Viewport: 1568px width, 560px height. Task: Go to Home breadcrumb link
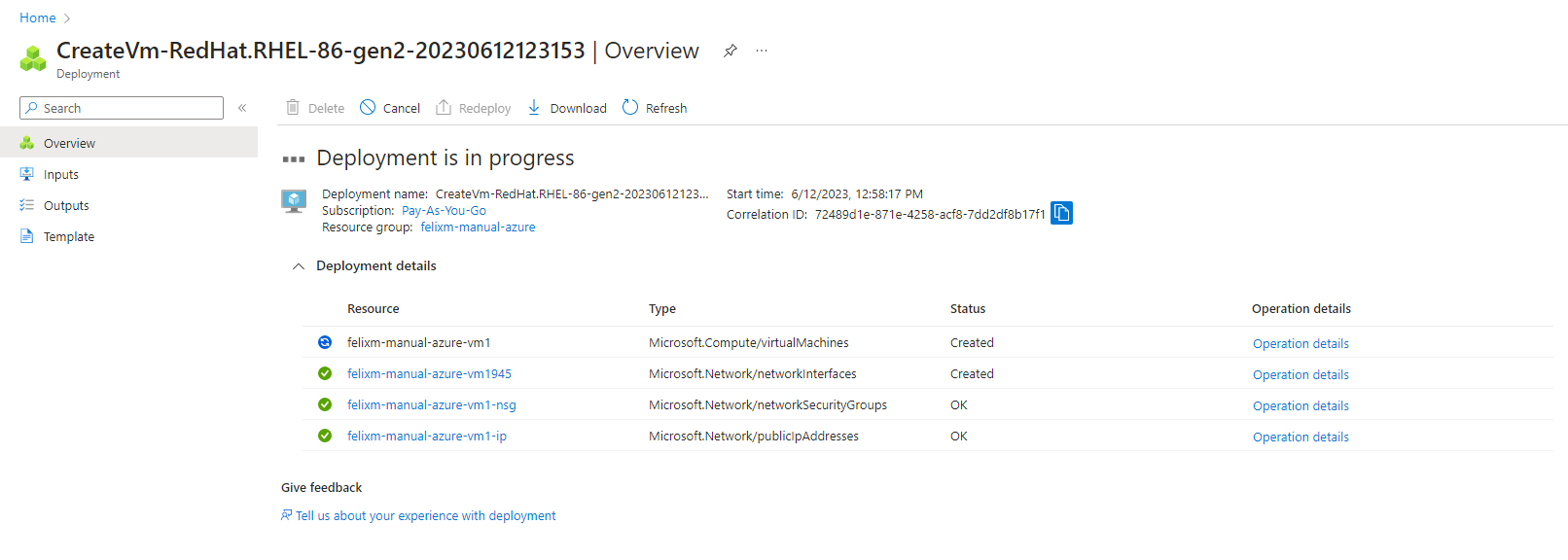[x=38, y=17]
